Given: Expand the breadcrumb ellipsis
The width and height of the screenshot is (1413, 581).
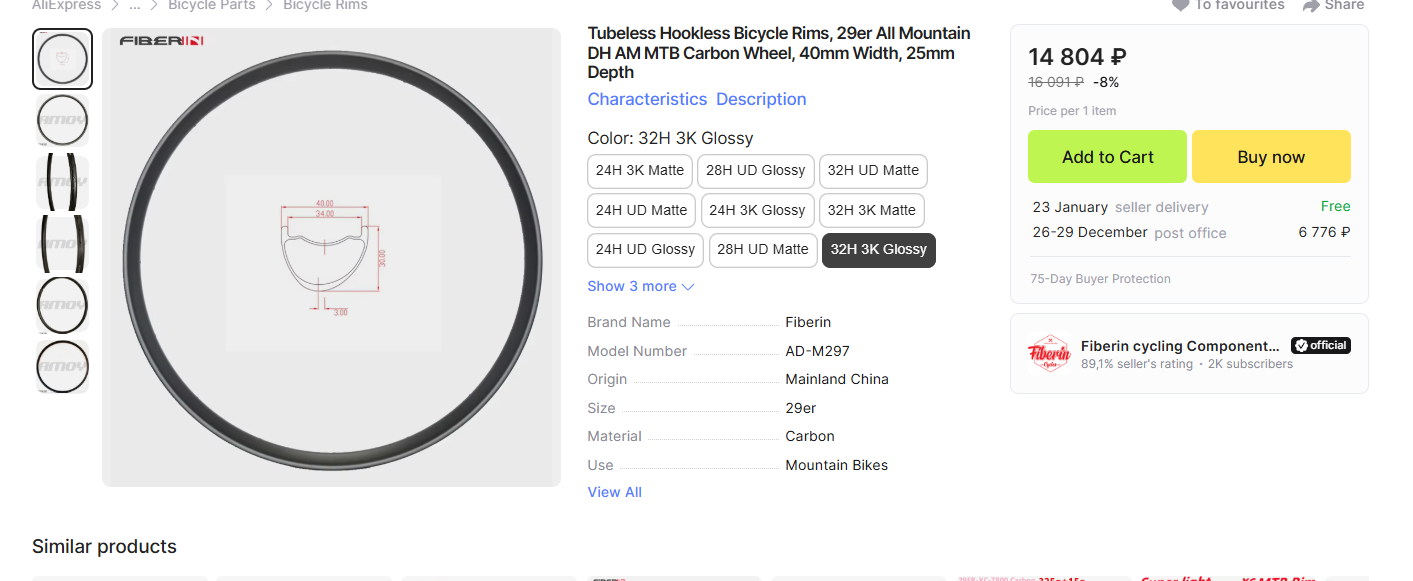Looking at the screenshot, I should (x=135, y=5).
